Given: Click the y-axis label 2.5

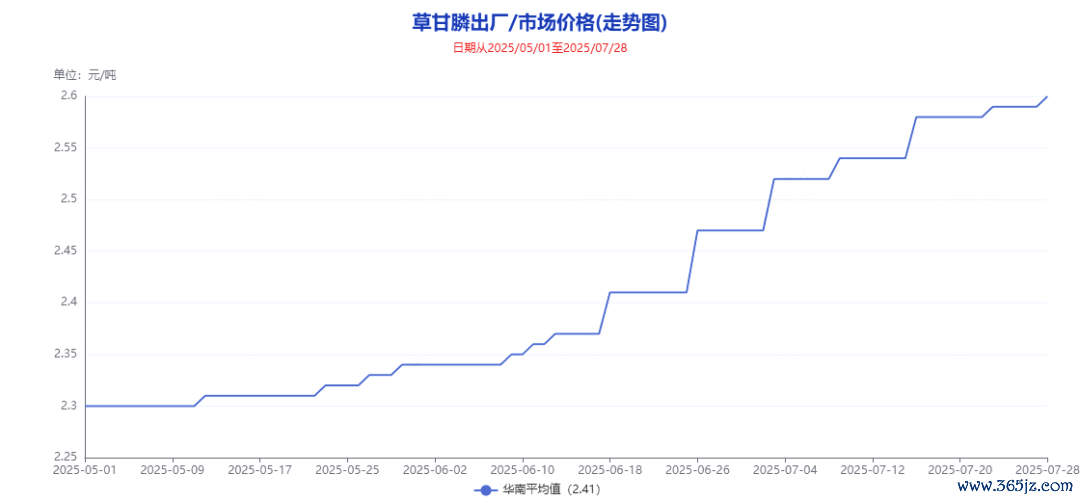Looking at the screenshot, I should click(x=68, y=199).
